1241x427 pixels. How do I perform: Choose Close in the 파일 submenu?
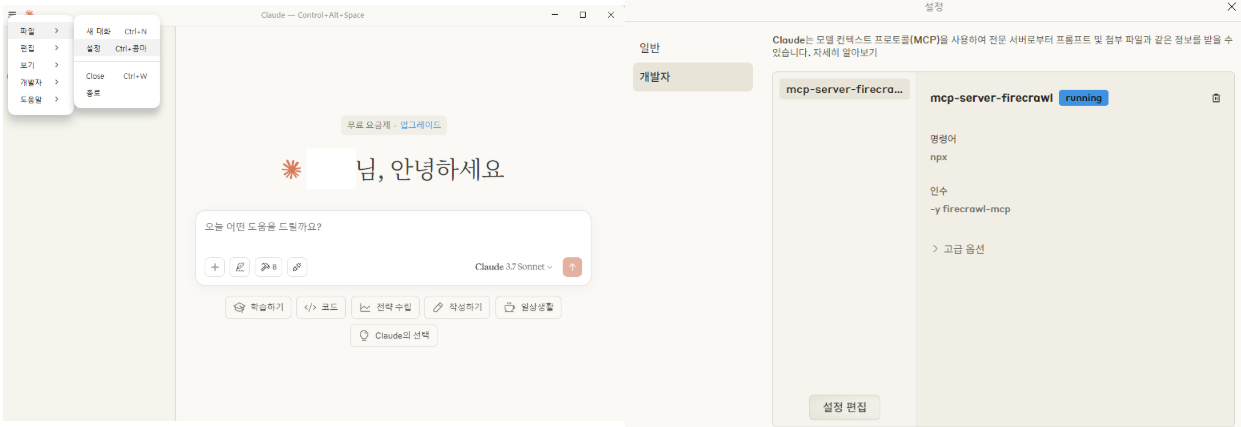click(116, 76)
